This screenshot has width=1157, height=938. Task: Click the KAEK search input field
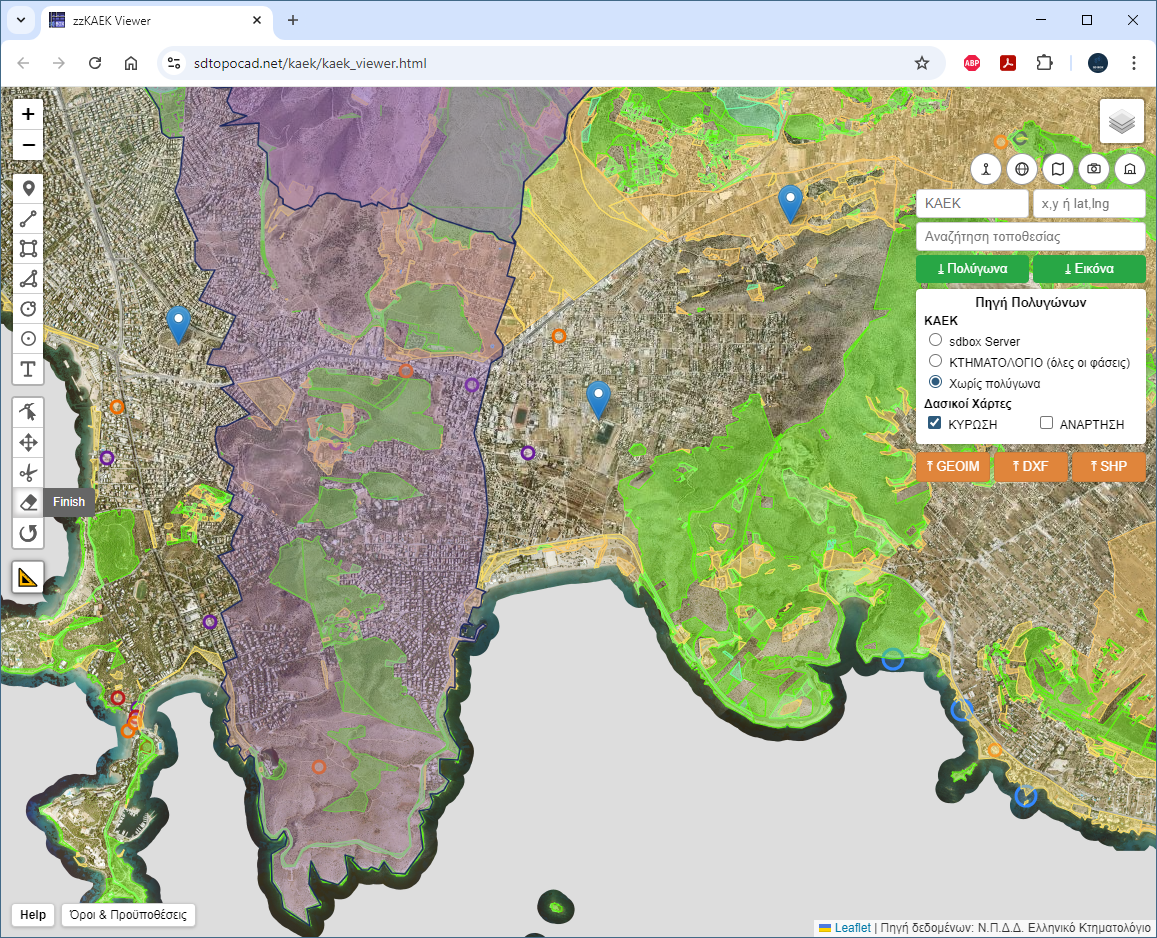click(971, 203)
